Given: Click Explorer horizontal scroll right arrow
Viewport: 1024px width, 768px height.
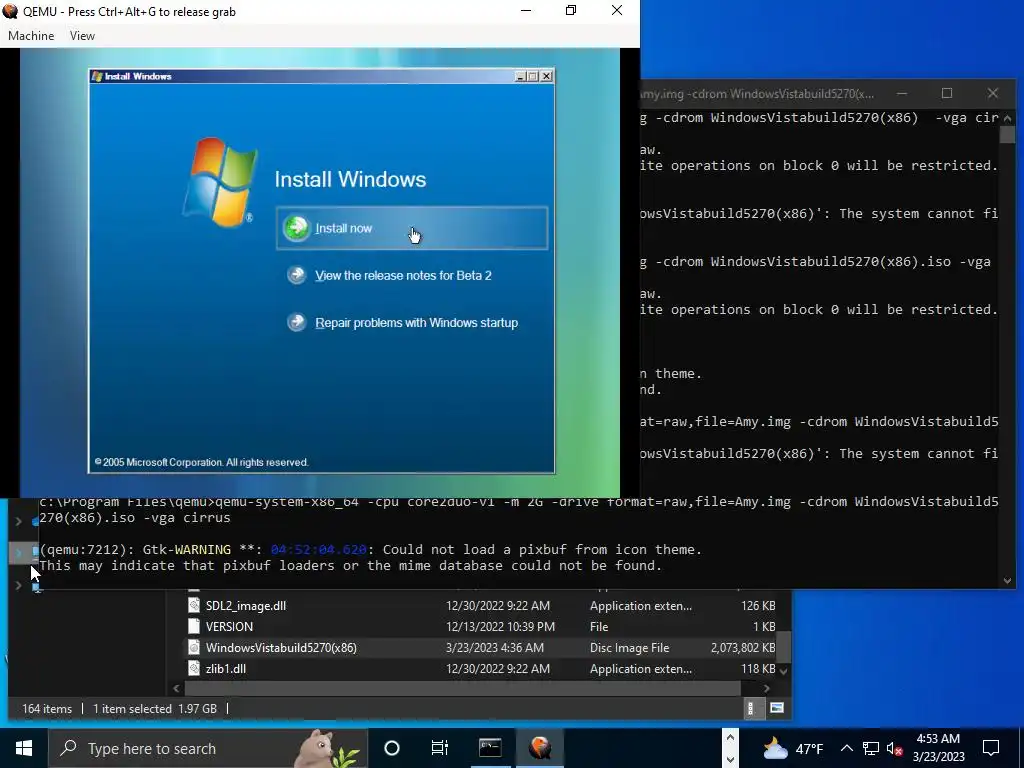Looking at the screenshot, I should pyautogui.click(x=767, y=688).
